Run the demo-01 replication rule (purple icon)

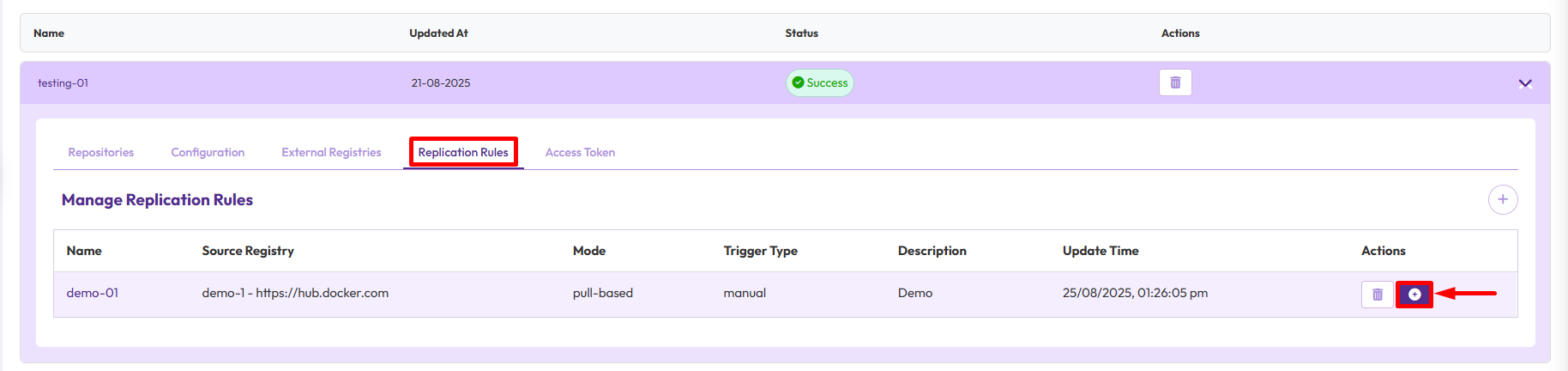coord(1414,295)
